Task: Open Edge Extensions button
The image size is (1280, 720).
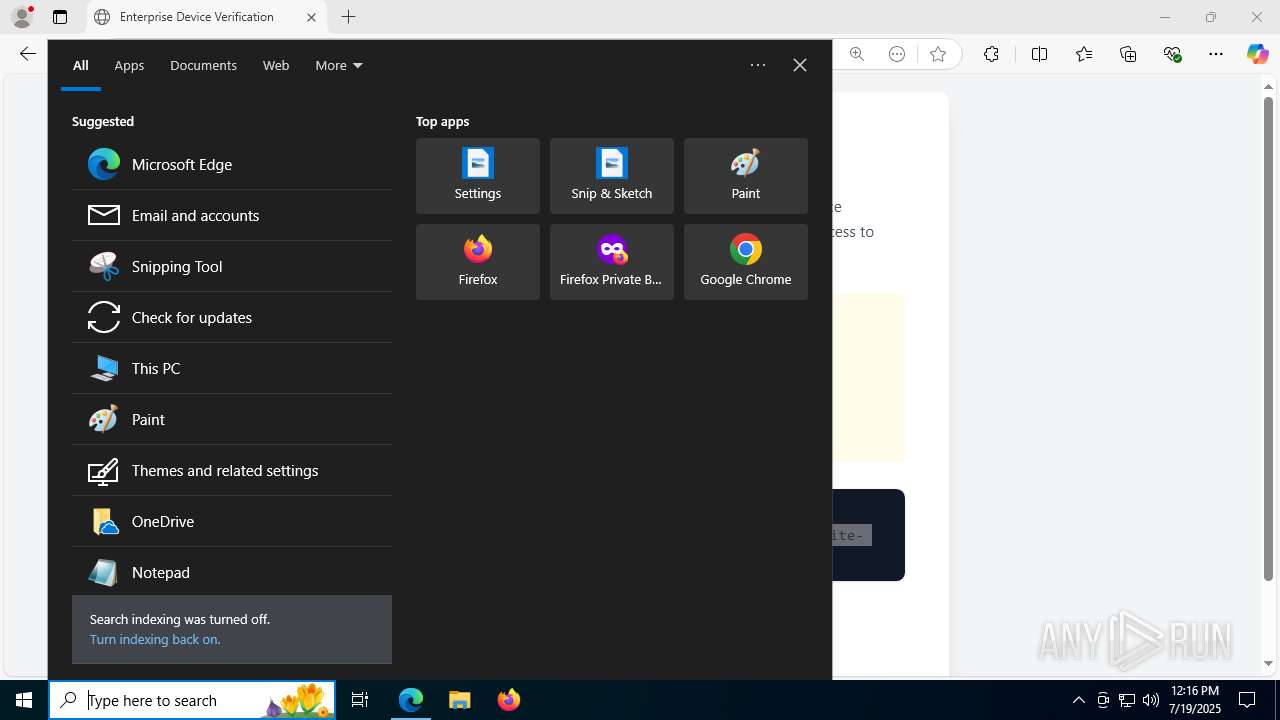Action: (x=991, y=54)
